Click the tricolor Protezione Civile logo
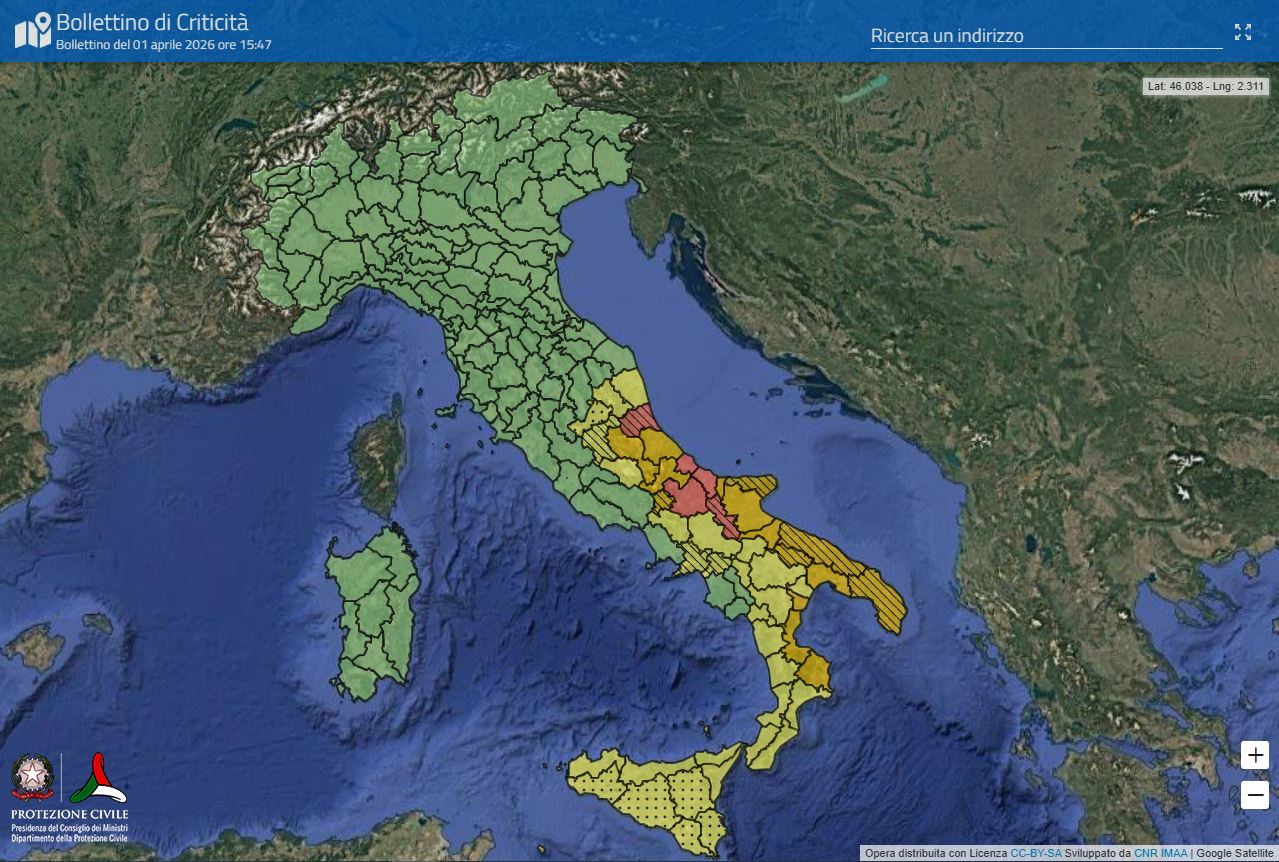 (x=98, y=778)
